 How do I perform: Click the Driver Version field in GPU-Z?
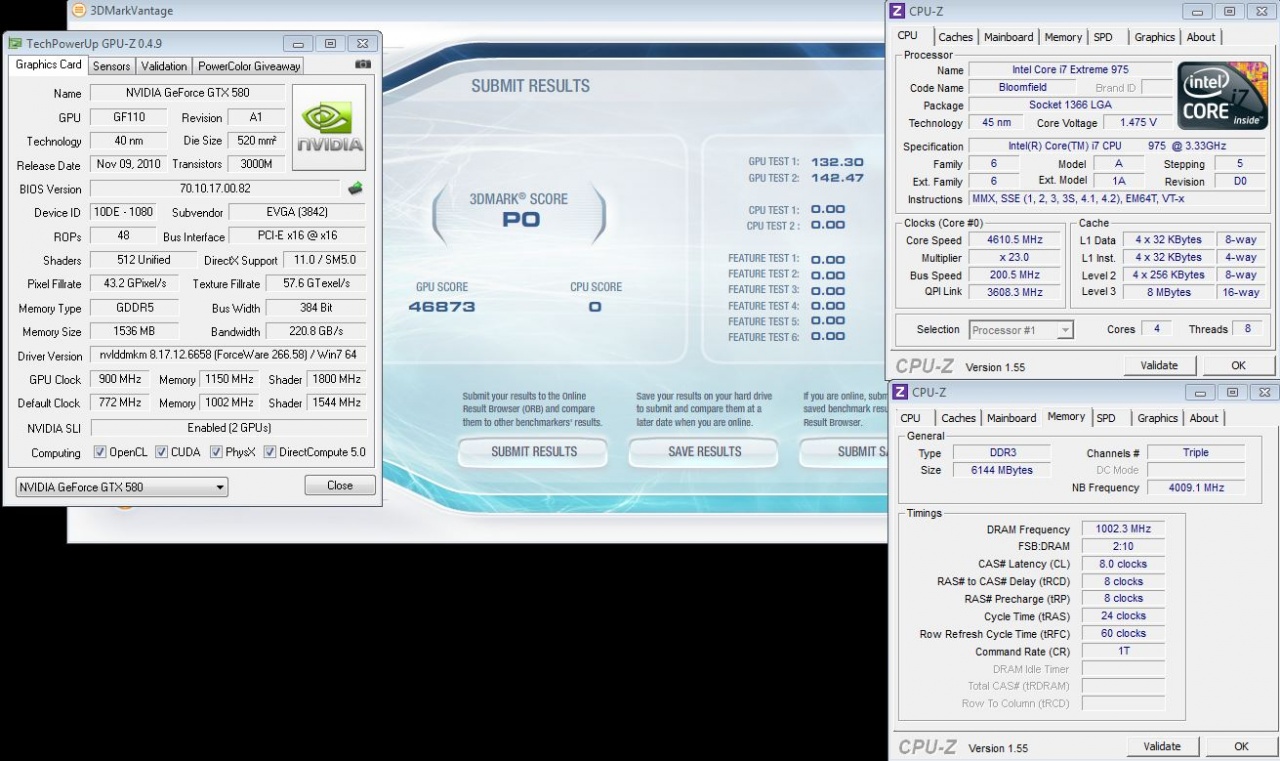228,355
